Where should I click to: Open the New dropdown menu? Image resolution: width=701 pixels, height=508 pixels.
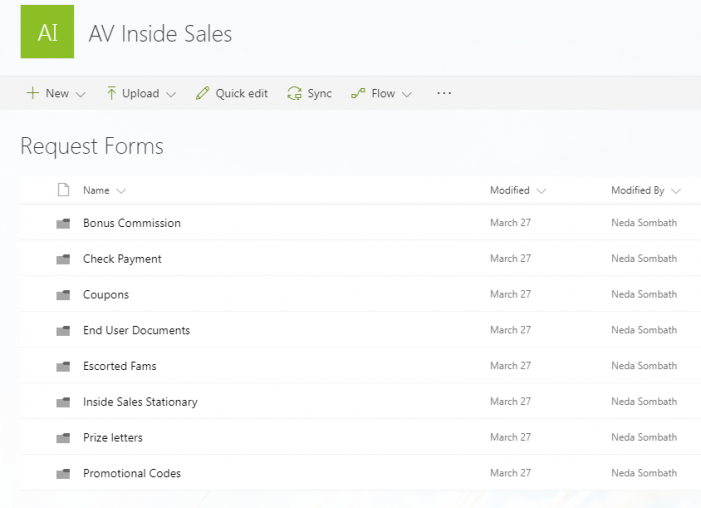pos(56,93)
